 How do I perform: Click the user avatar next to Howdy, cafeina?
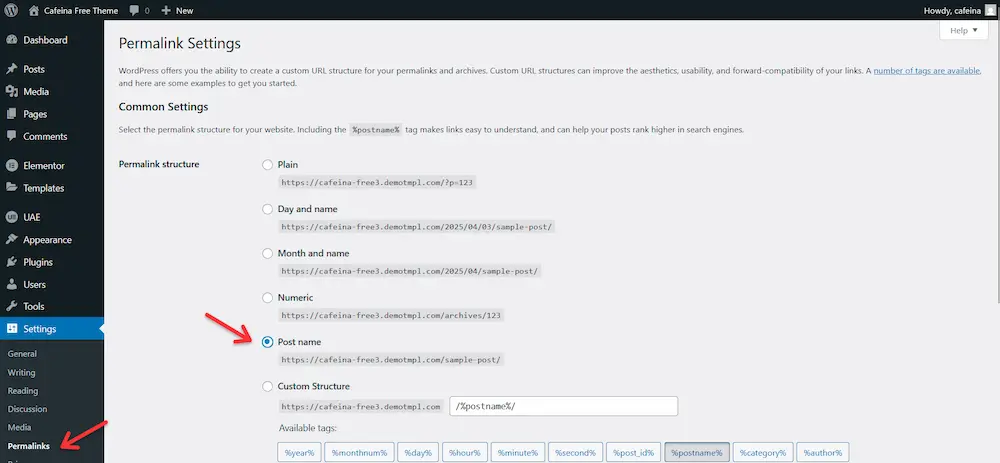tap(989, 10)
